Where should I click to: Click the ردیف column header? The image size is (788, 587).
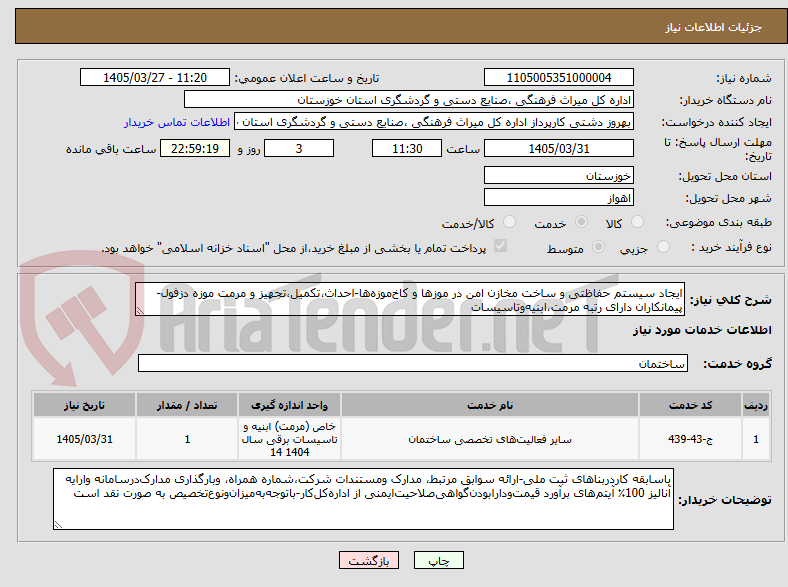pyautogui.click(x=756, y=405)
